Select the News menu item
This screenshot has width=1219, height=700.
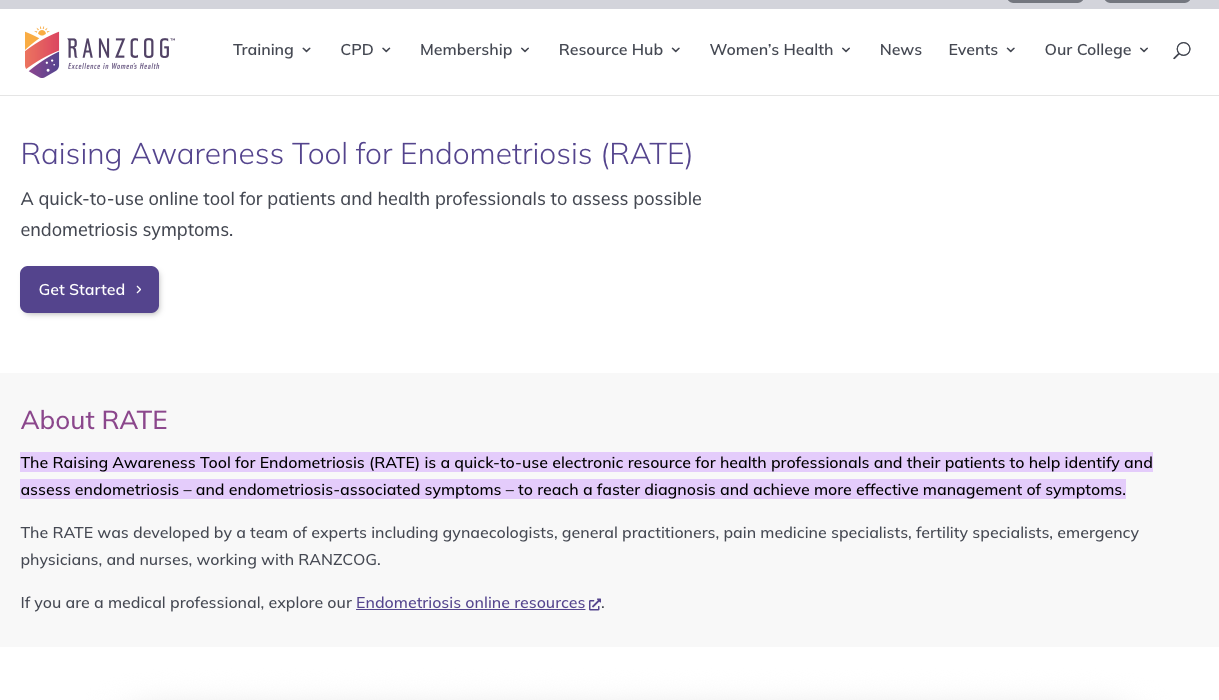click(900, 49)
